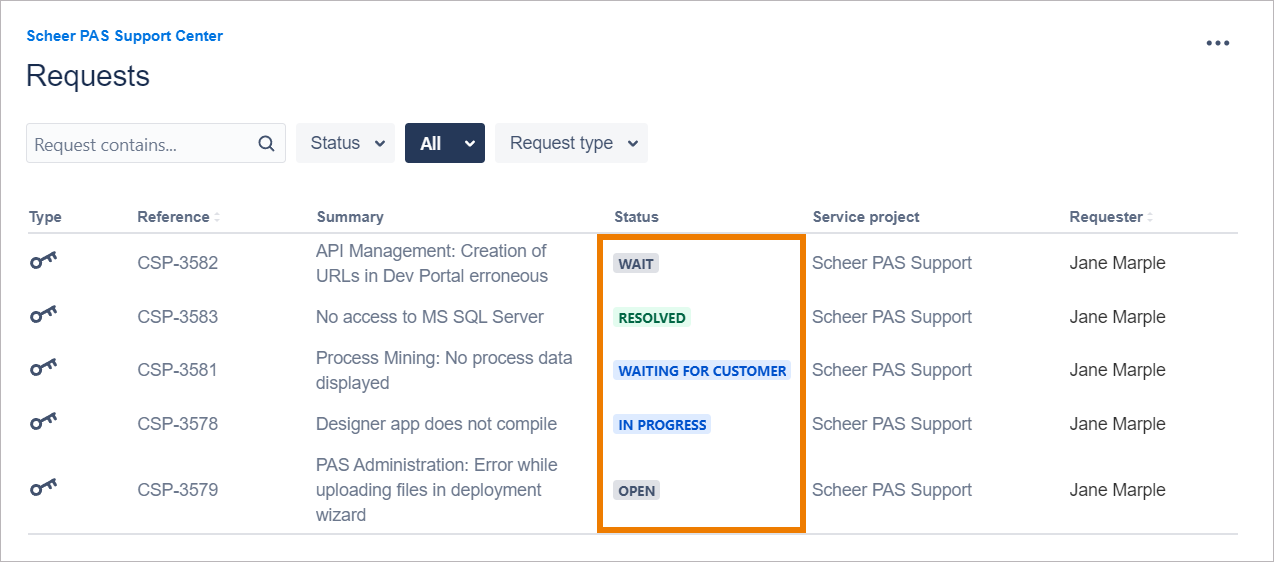Click the key icon for CSP-3581
The image size is (1274, 562).
click(43, 370)
